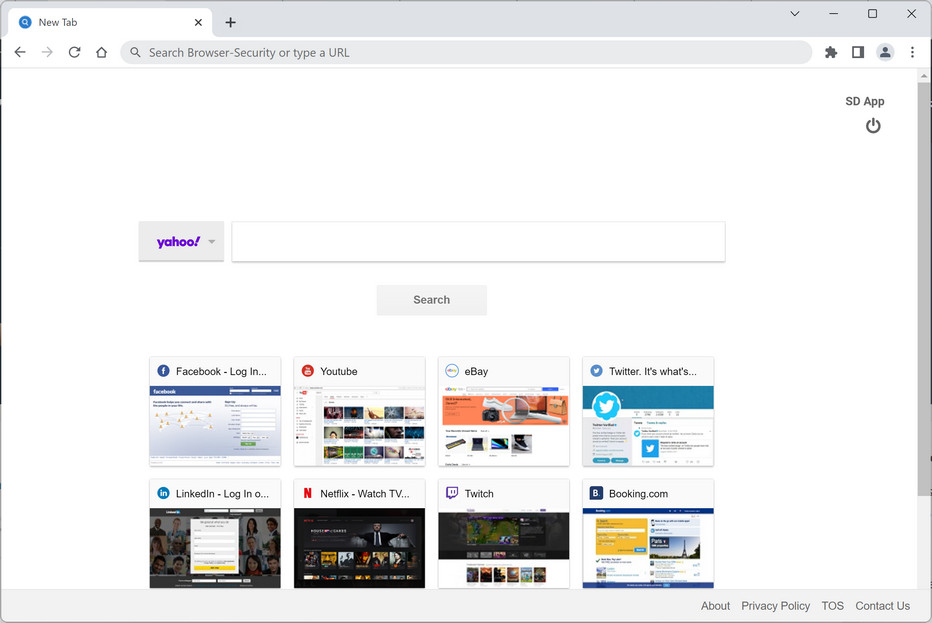This screenshot has height=623, width=932.
Task: Click the 'Netflix - Watch TV...' tile title
Action: [x=364, y=493]
